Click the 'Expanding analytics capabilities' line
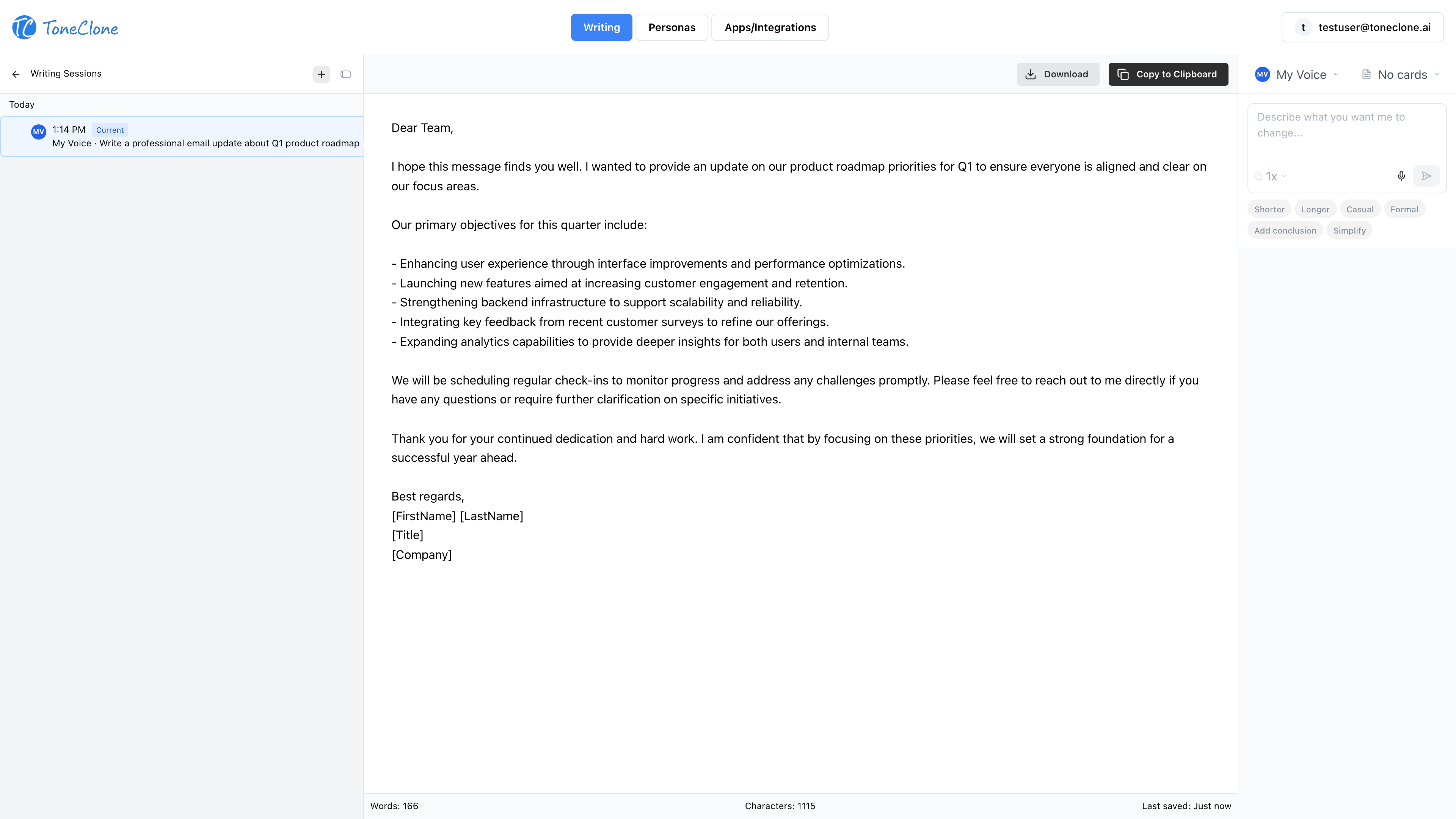The height and width of the screenshot is (819, 1456). (x=650, y=341)
